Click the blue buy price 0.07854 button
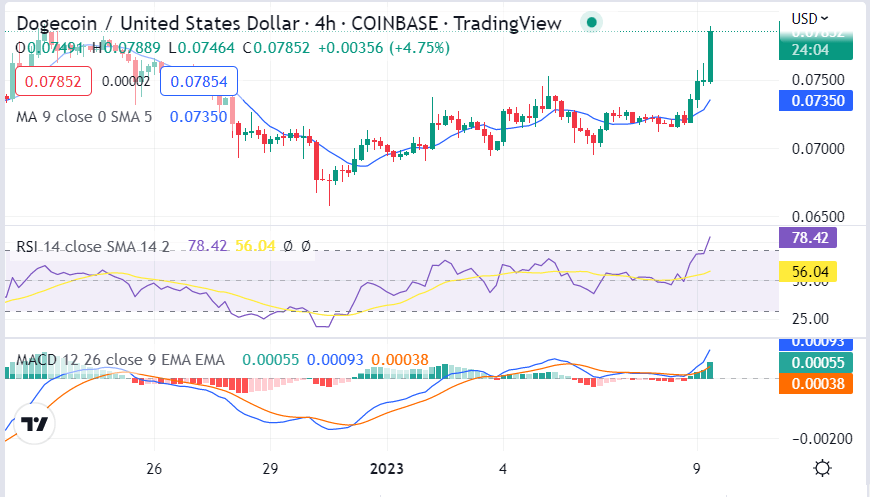This screenshot has width=870, height=497. pyautogui.click(x=199, y=82)
